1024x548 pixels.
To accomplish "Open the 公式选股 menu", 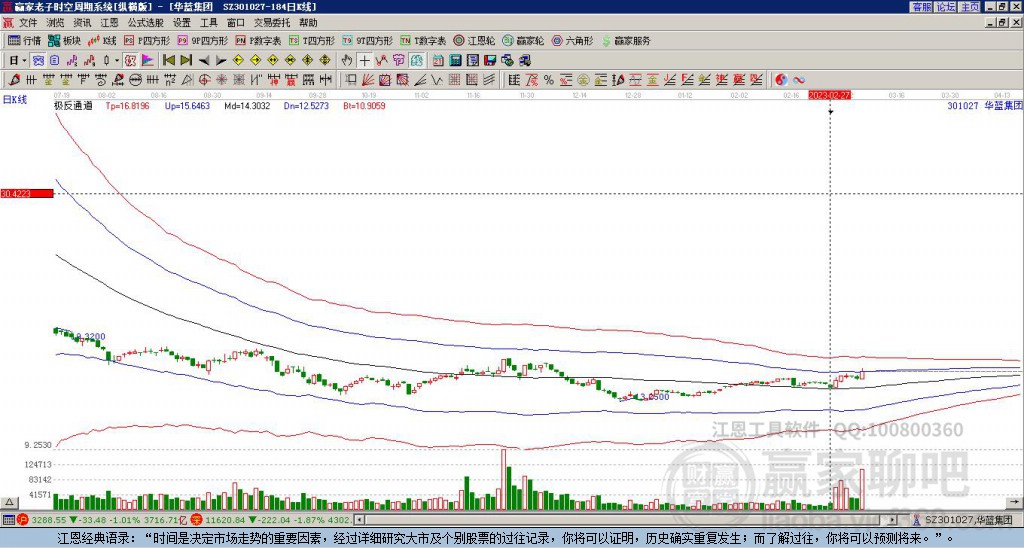I will [x=146, y=23].
